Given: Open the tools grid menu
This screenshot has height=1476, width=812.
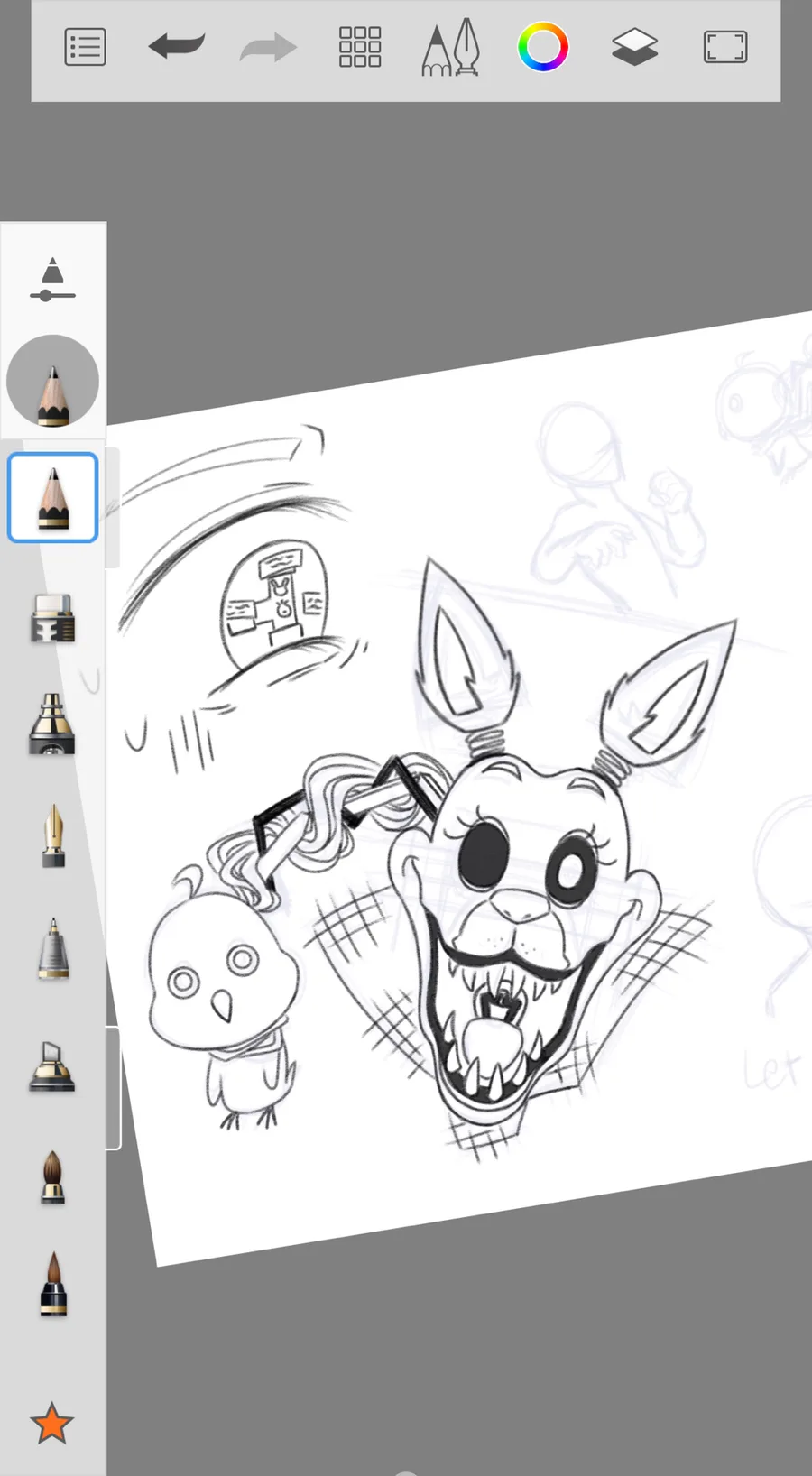Looking at the screenshot, I should click(x=360, y=47).
